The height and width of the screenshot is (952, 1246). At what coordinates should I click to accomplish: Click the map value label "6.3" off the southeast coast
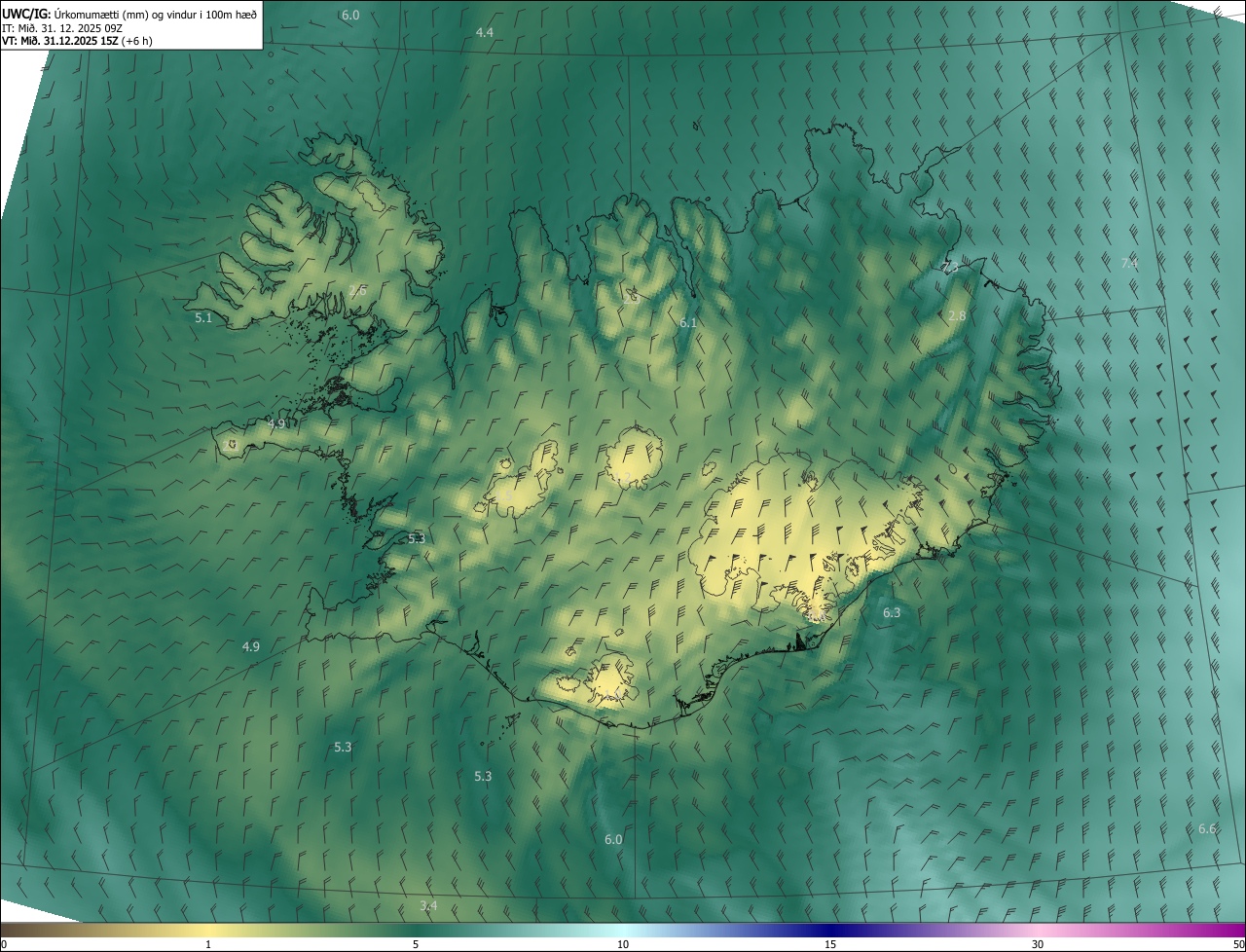tap(892, 612)
